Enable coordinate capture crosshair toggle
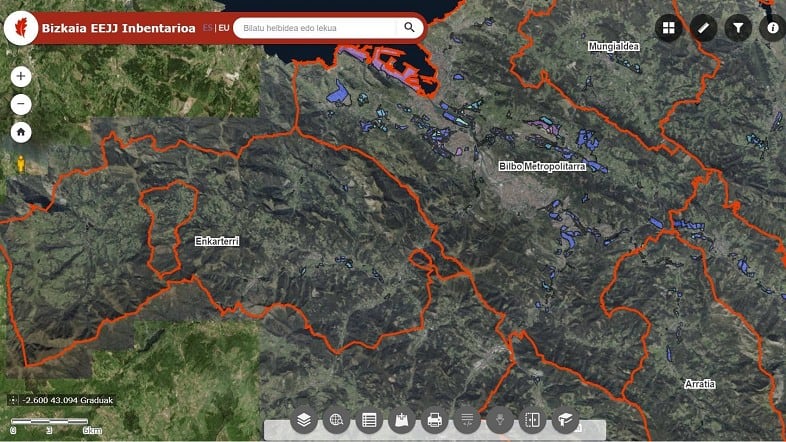This screenshot has height=442, width=786. click(x=13, y=400)
